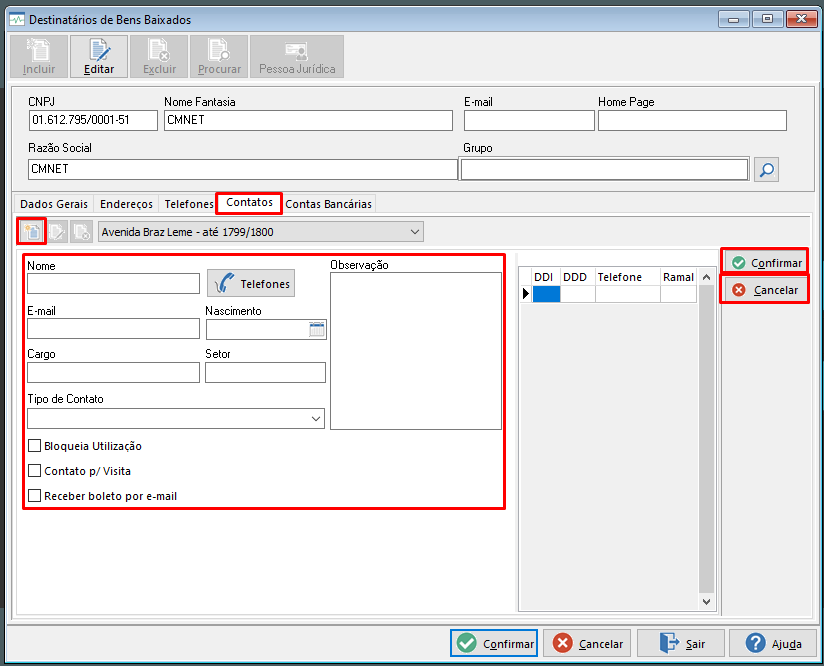Open the Nascimento calendar picker icon
This screenshot has height=666, width=824.
[317, 330]
